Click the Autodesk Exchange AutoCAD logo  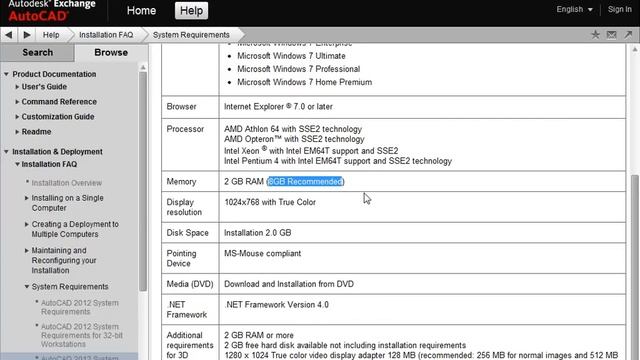tap(51, 11)
